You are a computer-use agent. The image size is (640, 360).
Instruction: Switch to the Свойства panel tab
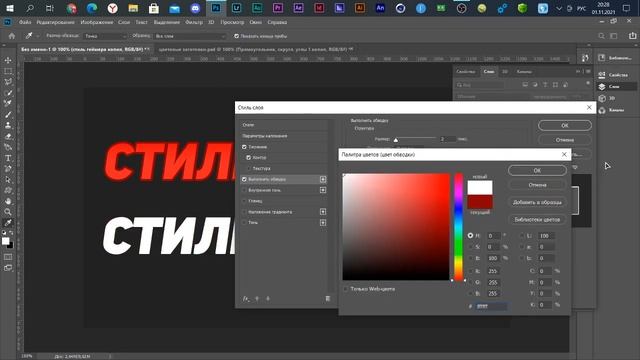click(x=466, y=71)
